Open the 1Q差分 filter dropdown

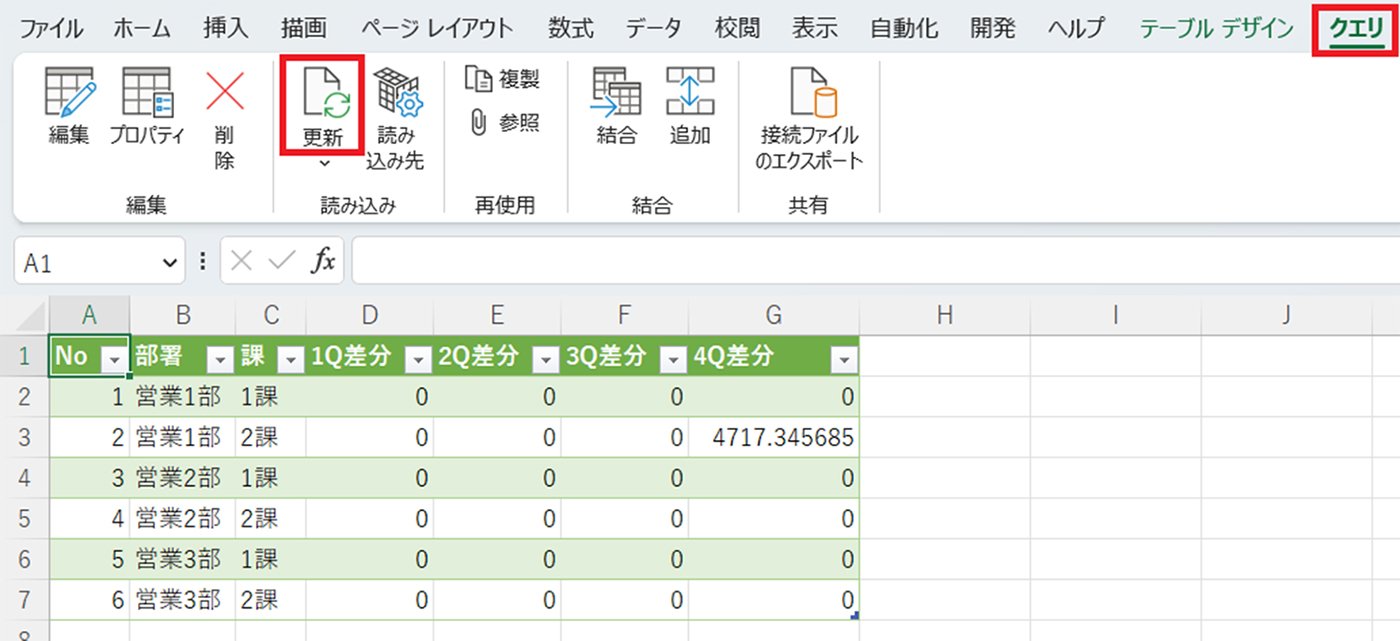tap(418, 359)
